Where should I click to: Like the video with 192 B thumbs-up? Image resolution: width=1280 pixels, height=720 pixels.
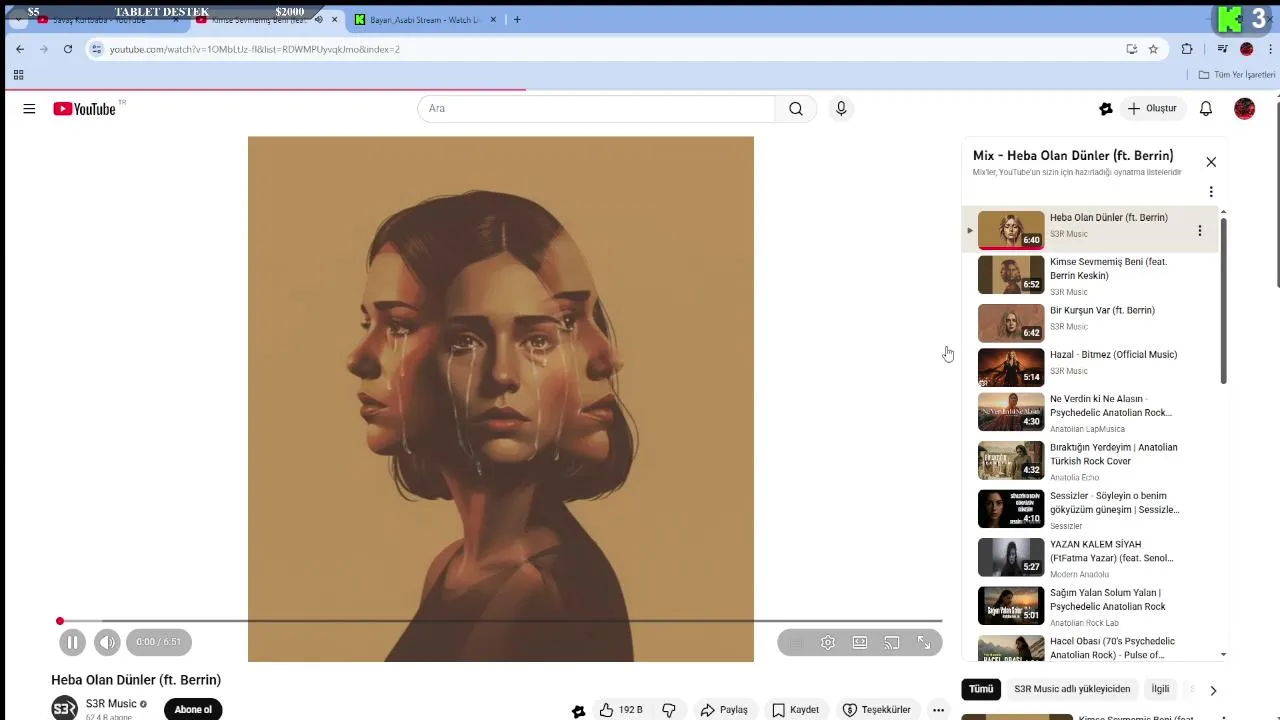[621, 710]
